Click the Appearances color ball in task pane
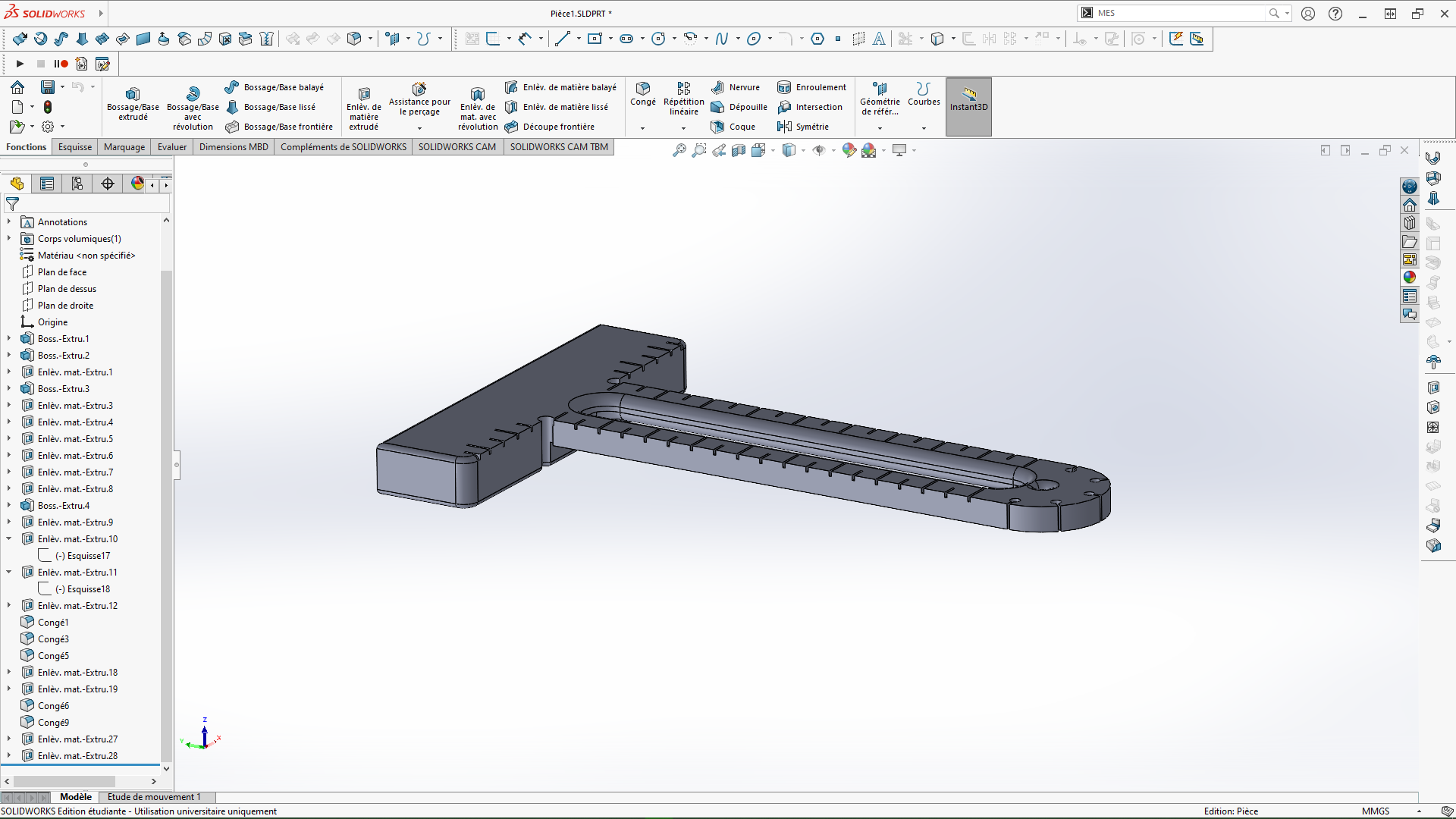 click(1409, 278)
